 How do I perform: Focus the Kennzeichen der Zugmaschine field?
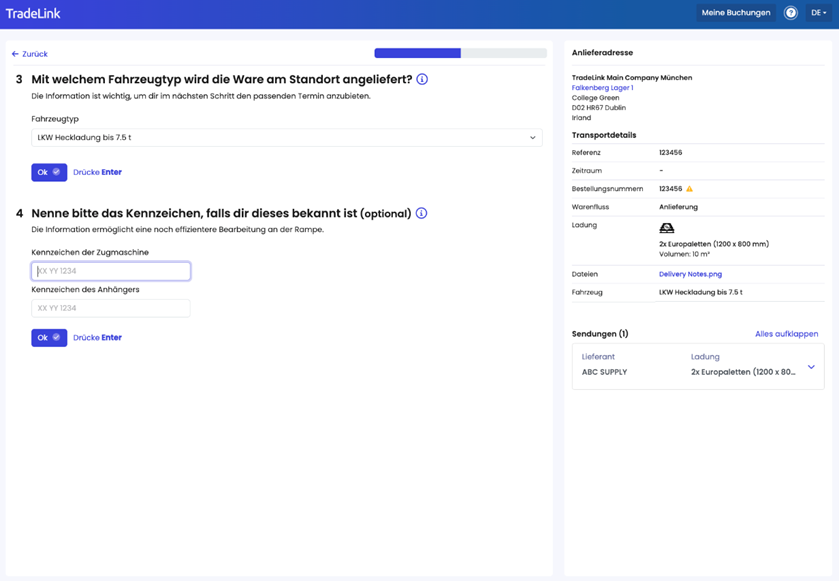111,271
